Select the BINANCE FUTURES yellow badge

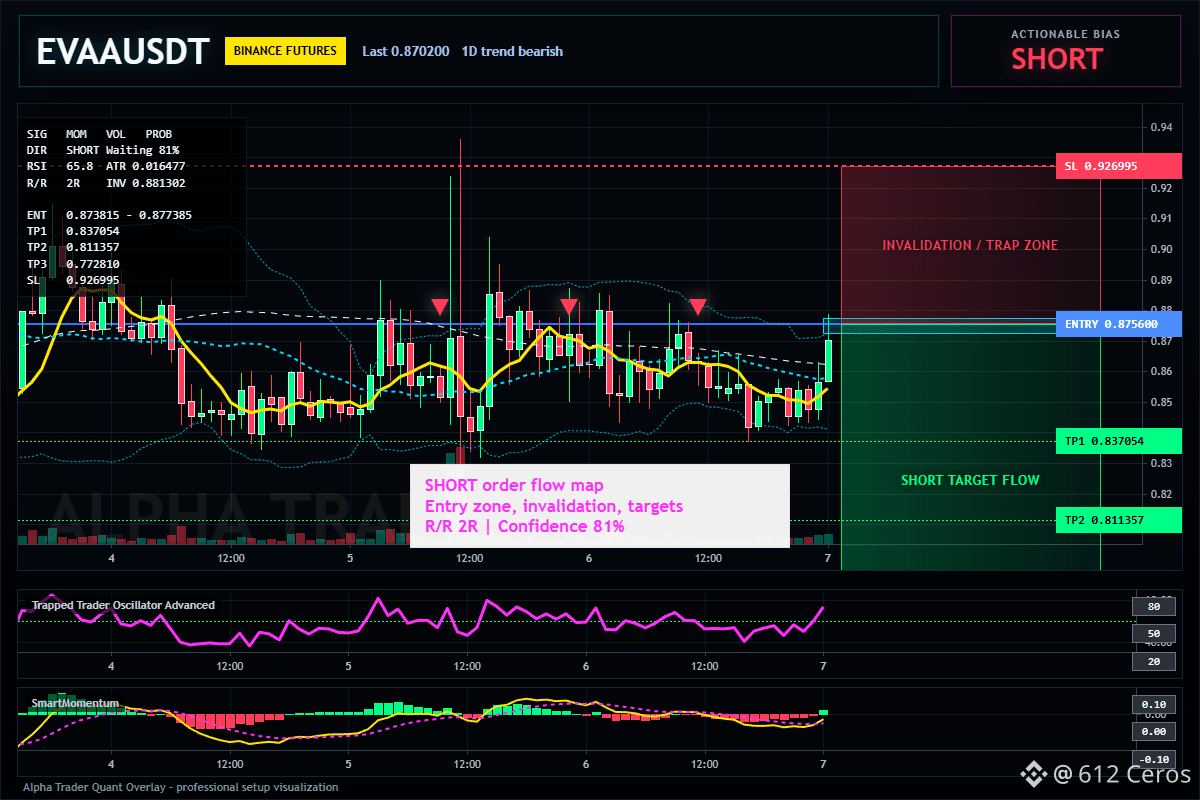285,51
